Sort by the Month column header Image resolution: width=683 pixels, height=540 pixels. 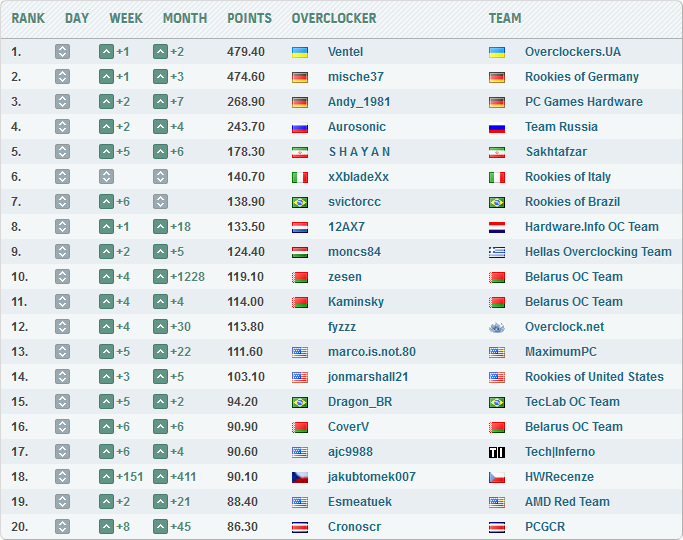(185, 18)
